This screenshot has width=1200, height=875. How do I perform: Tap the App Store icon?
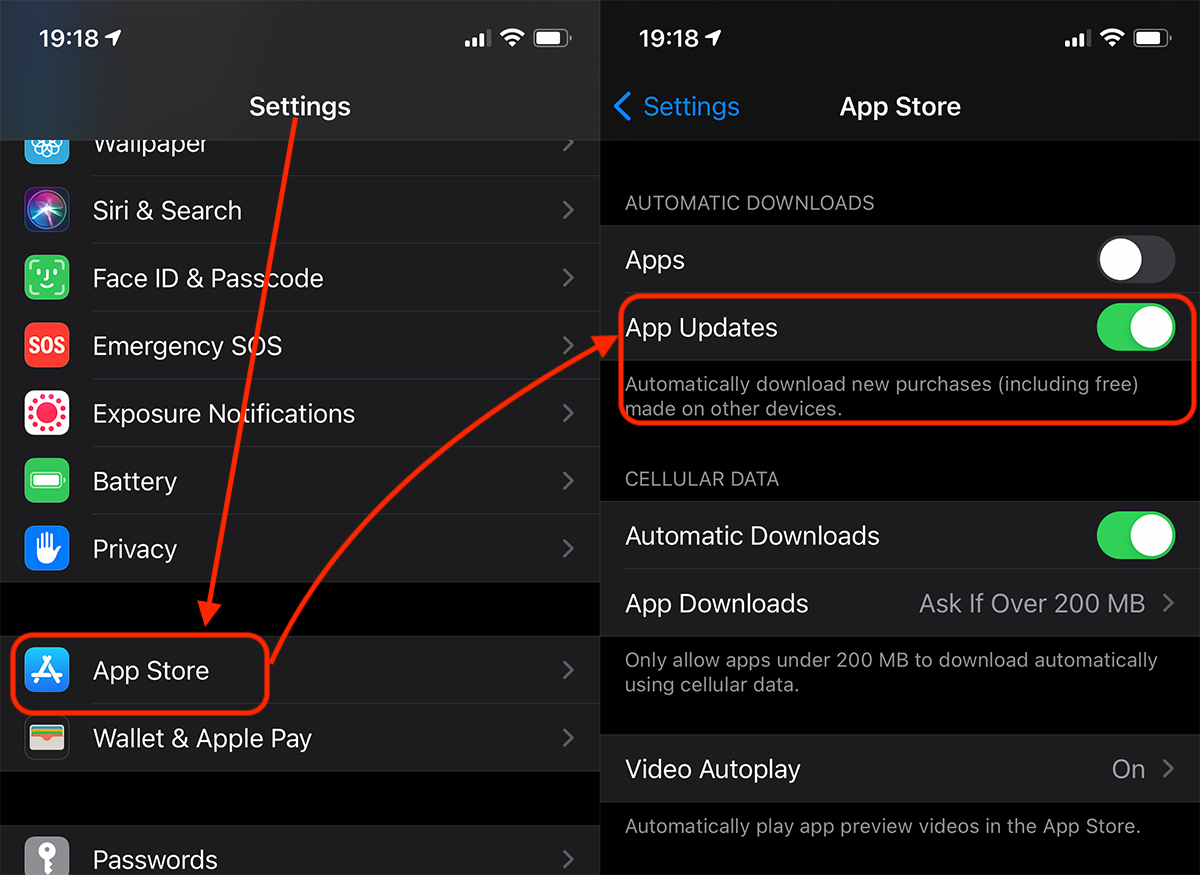(x=47, y=670)
